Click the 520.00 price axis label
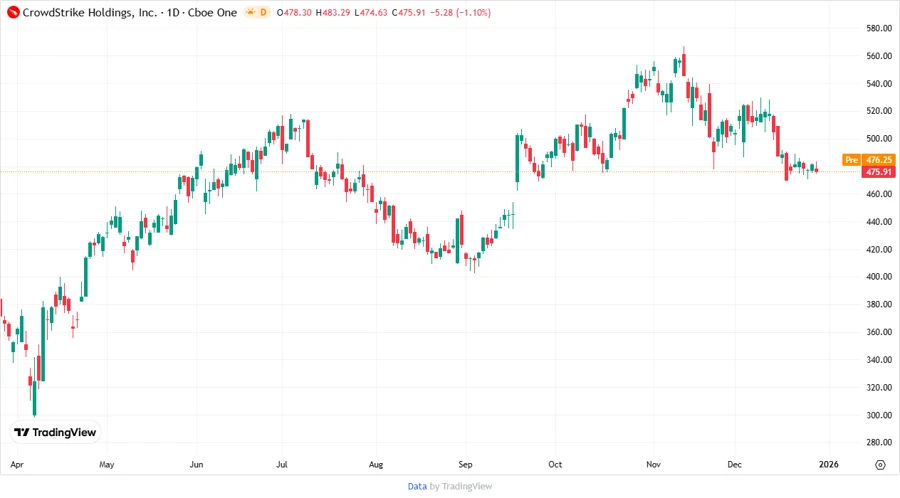Image resolution: width=900 pixels, height=498 pixels. pos(879,111)
